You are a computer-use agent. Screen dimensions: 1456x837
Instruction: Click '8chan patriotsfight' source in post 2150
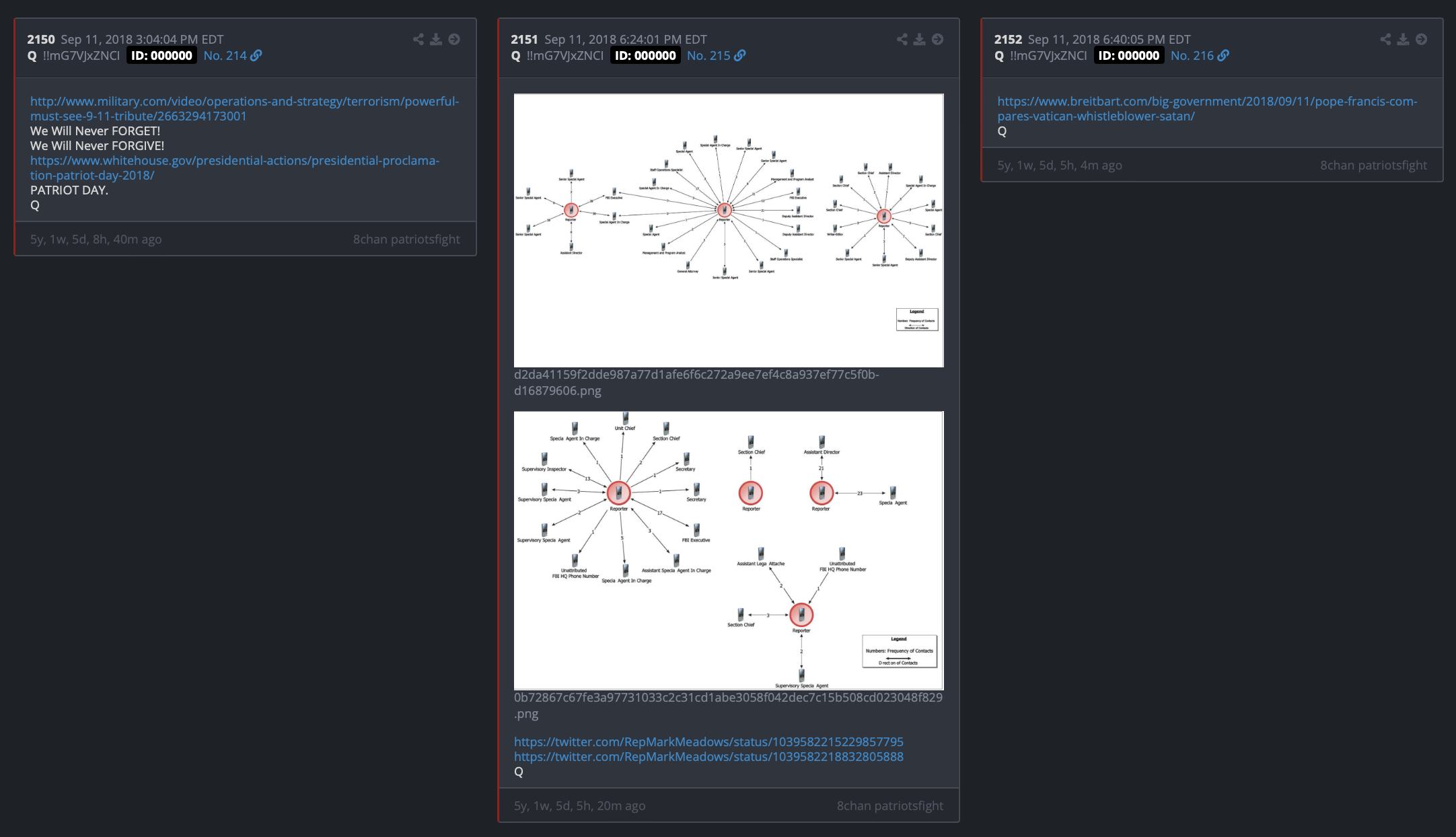pos(406,239)
